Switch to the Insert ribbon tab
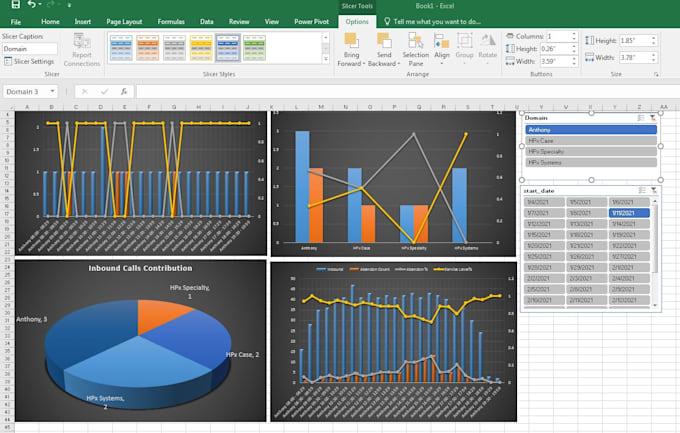Viewport: 680px width, 433px height. (82, 22)
